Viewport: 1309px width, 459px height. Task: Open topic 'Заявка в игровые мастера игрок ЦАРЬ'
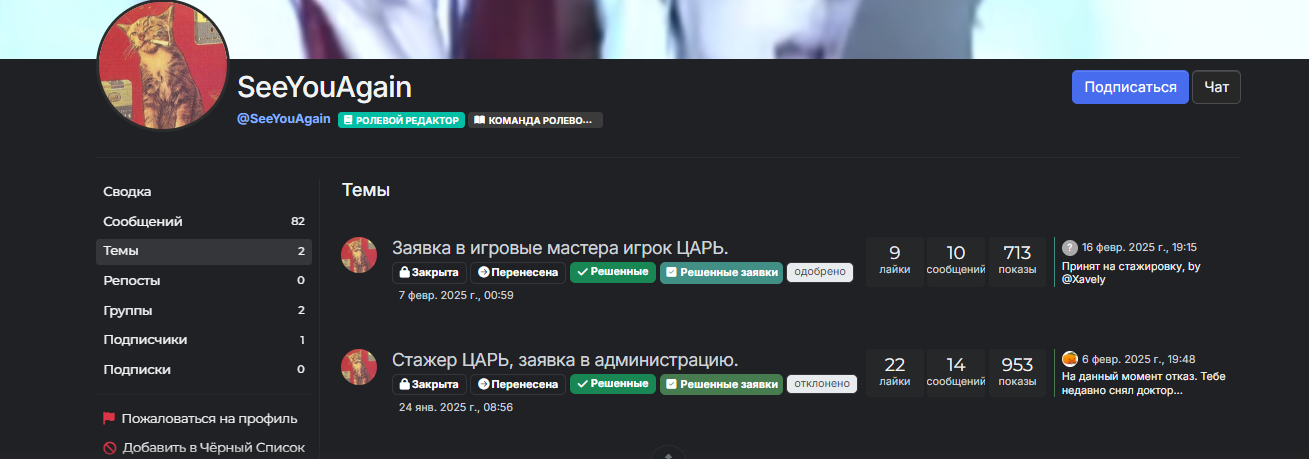coord(560,248)
